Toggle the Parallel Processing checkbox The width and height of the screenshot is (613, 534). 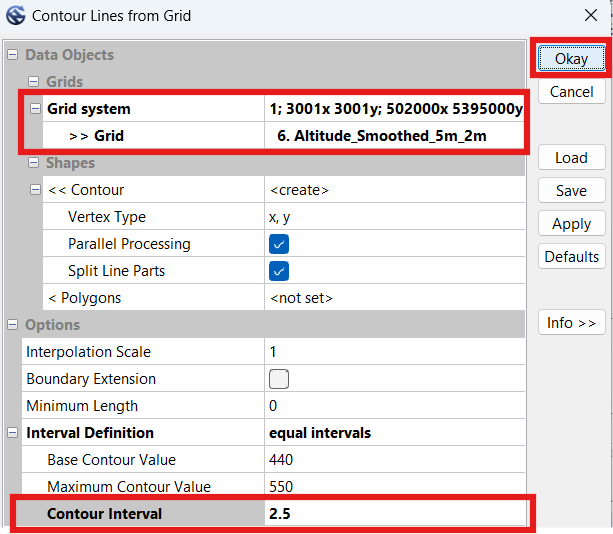coord(279,244)
